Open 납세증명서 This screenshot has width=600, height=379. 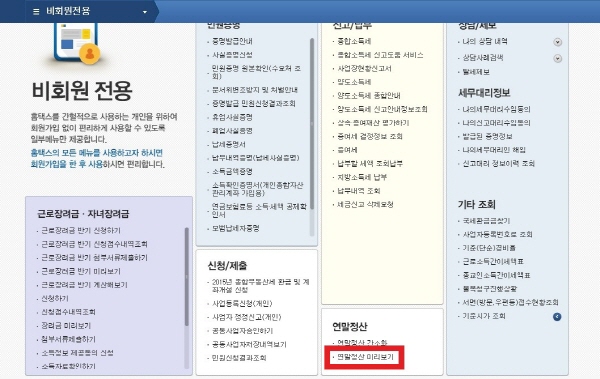click(x=229, y=144)
